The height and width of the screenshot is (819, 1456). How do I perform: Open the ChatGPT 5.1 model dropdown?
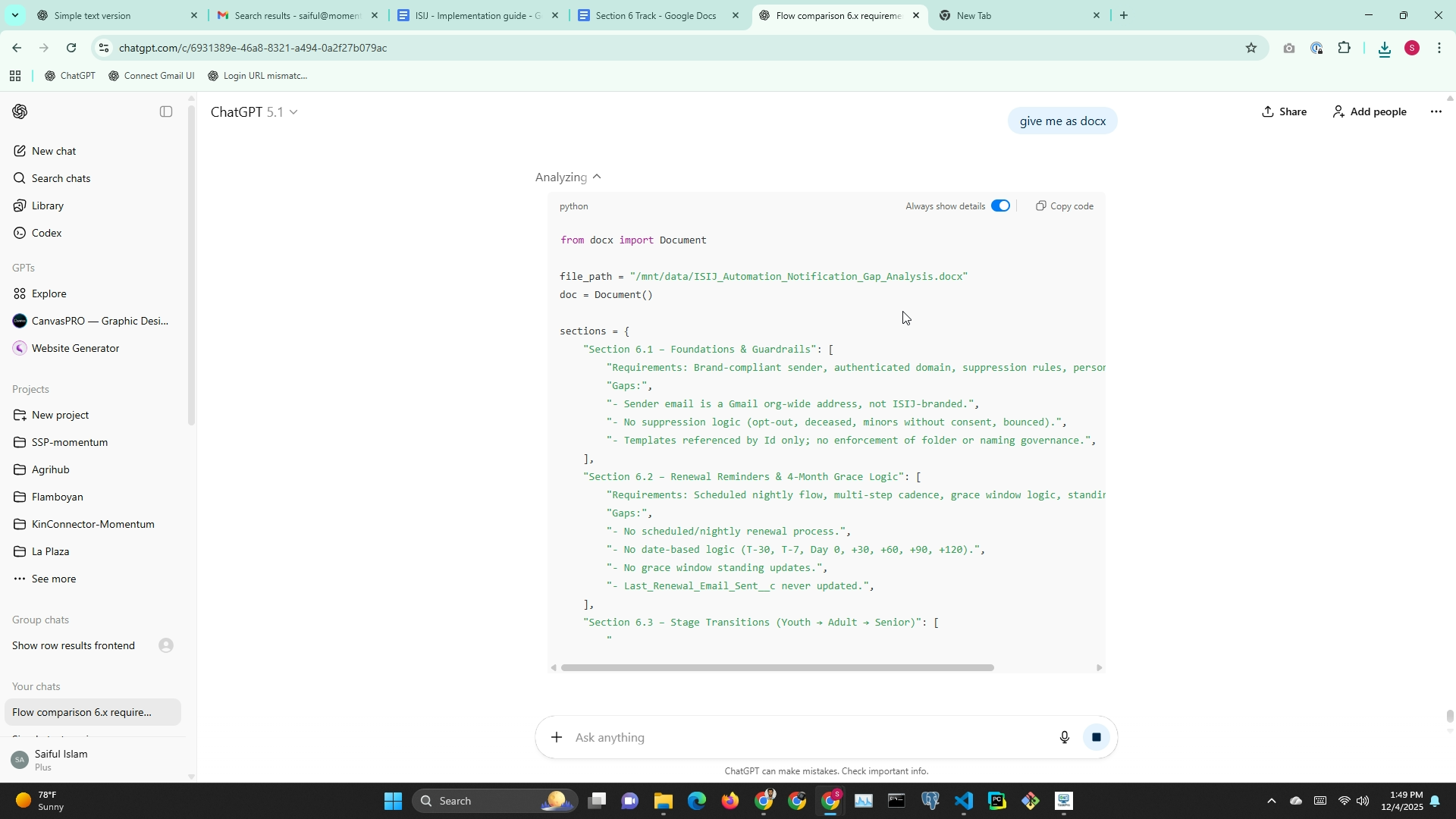point(254,112)
